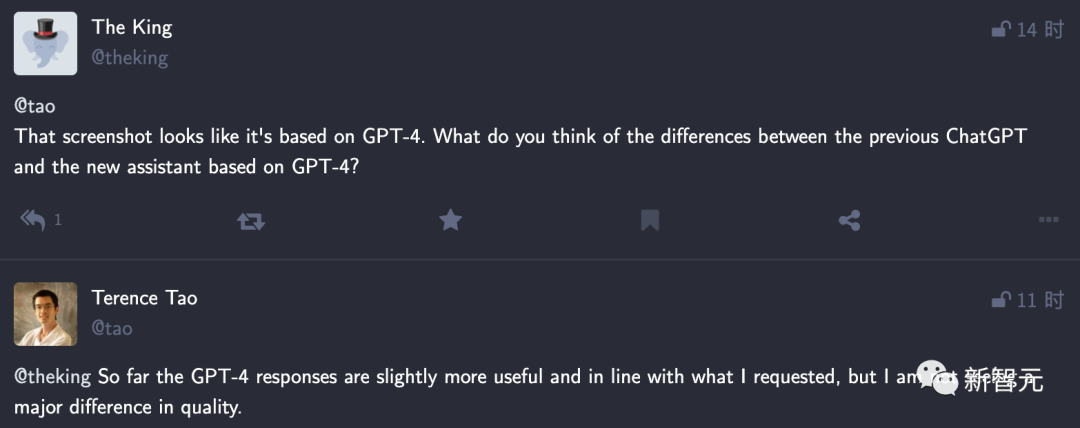Reply to The King's post
Image resolution: width=1080 pixels, height=428 pixels.
(x=33, y=220)
